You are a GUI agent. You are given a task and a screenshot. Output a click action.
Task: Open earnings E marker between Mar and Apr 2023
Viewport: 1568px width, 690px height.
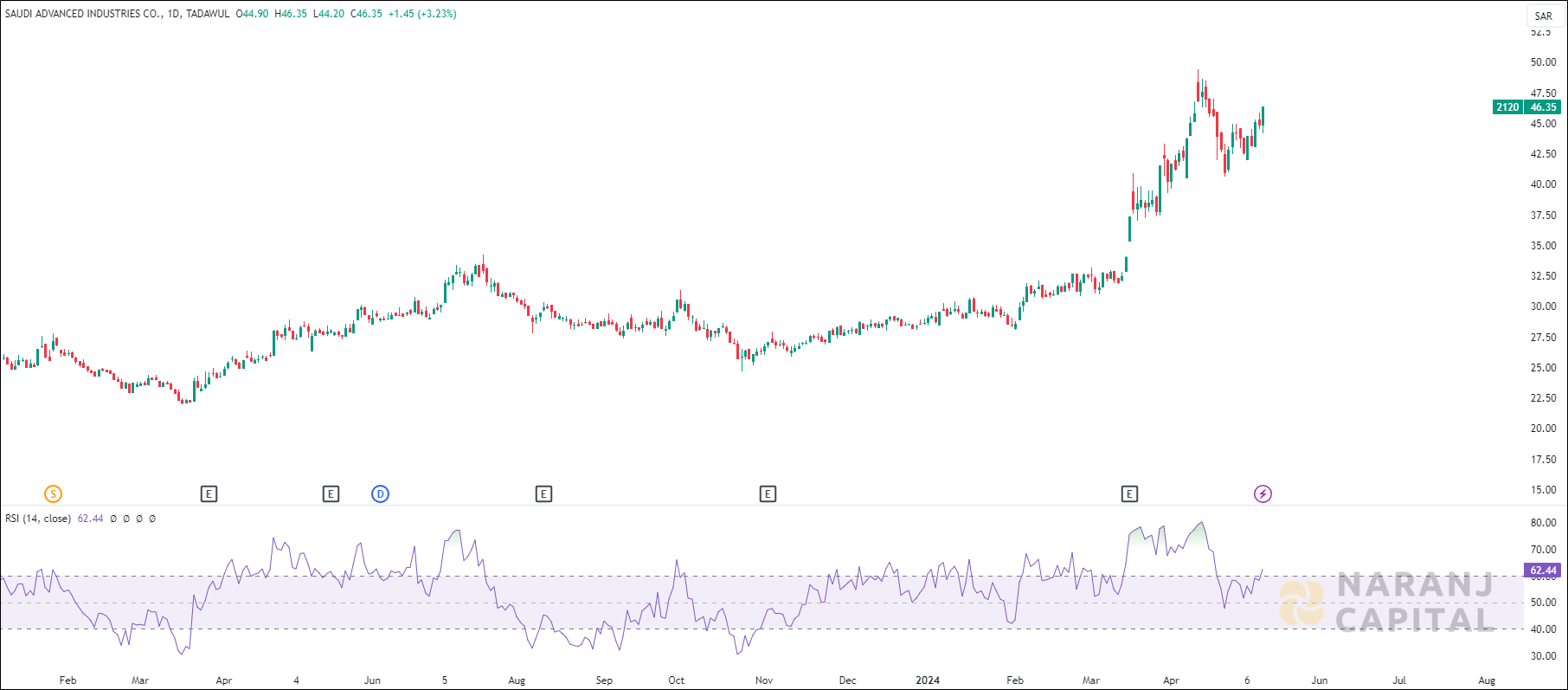pos(209,494)
